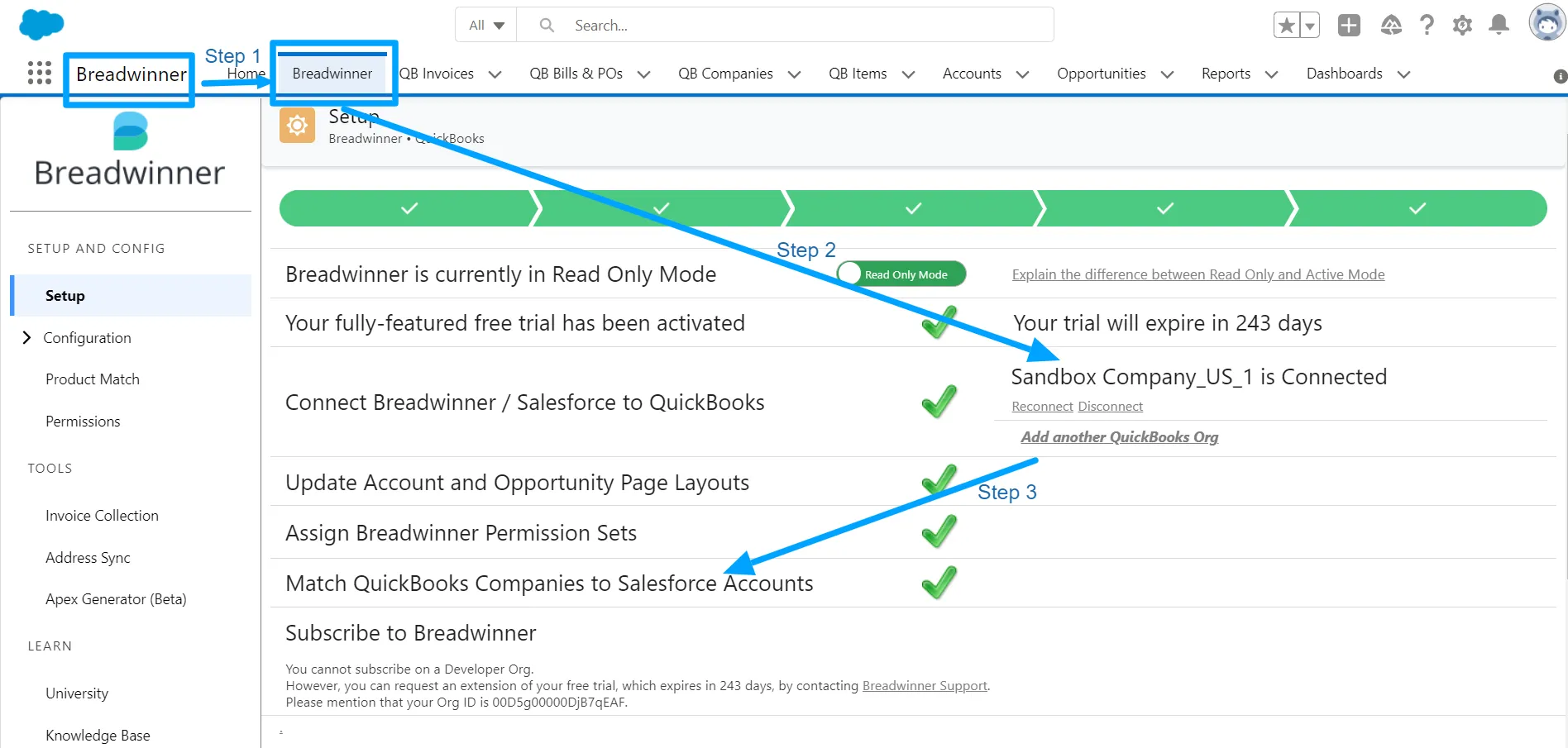Open the Dashboards tab
Viewport: 1568px width, 748px height.
click(1344, 74)
